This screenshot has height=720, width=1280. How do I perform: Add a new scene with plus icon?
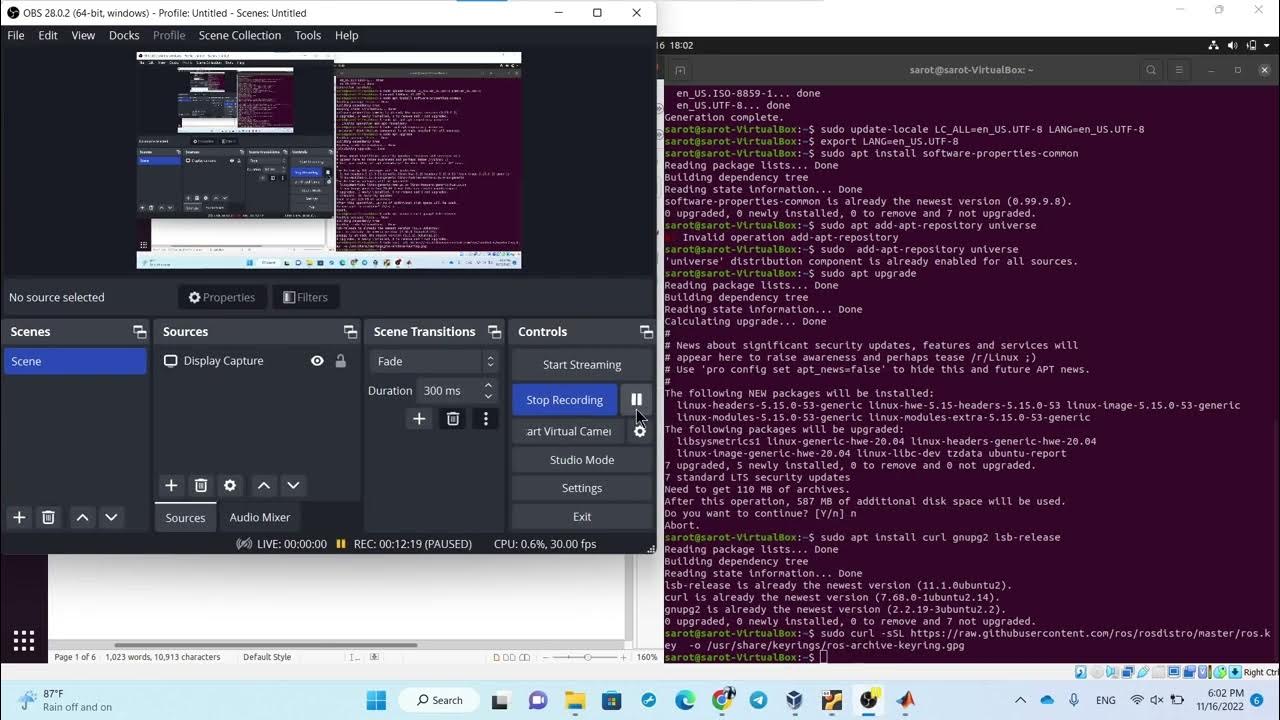click(x=19, y=517)
